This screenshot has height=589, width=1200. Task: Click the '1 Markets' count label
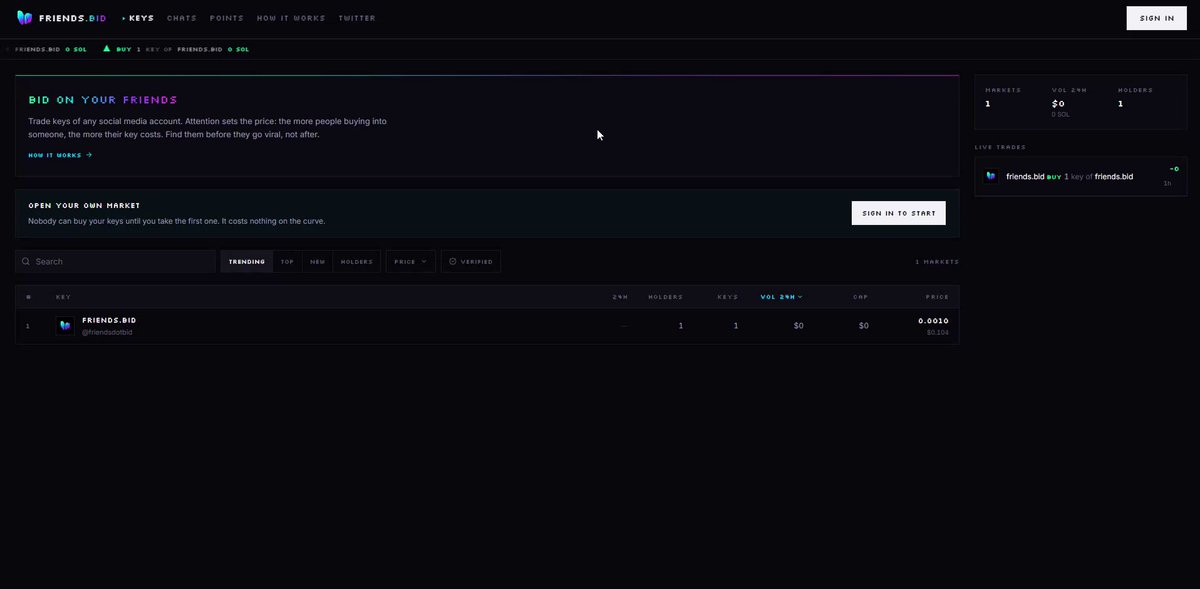click(937, 262)
